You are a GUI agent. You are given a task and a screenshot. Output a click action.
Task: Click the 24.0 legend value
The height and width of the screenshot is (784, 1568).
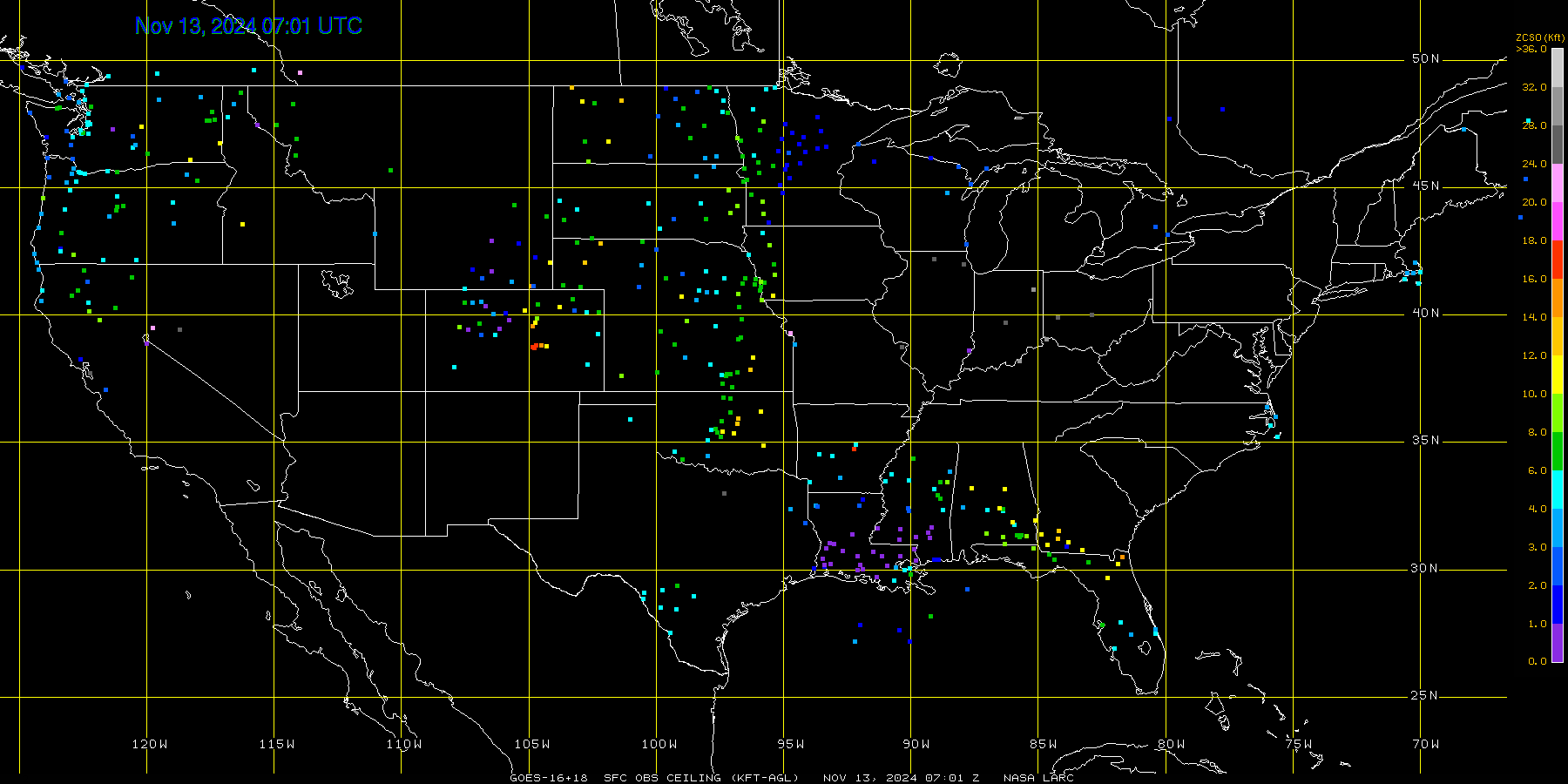click(1534, 164)
